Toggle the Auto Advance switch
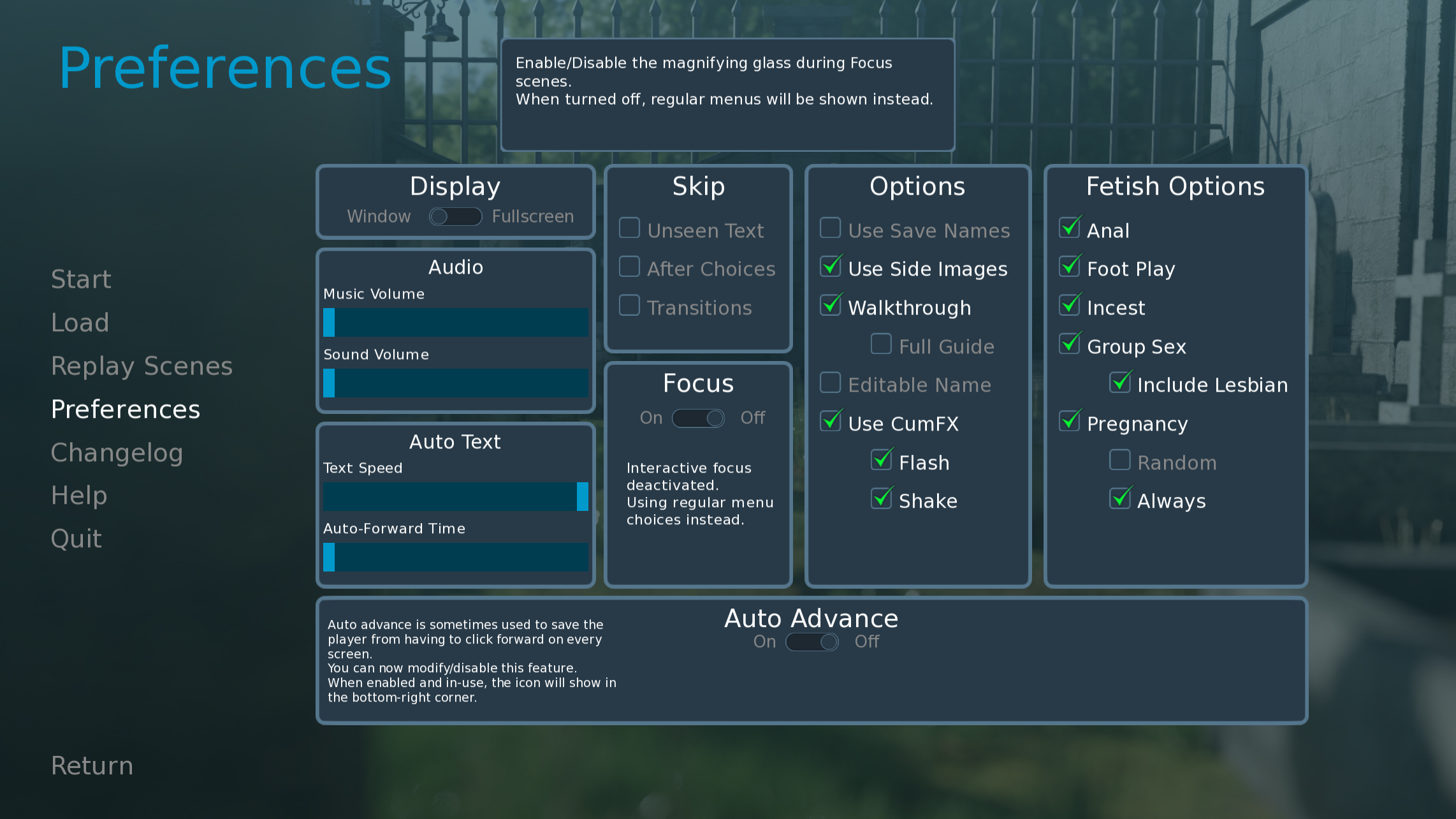 pyautogui.click(x=812, y=642)
